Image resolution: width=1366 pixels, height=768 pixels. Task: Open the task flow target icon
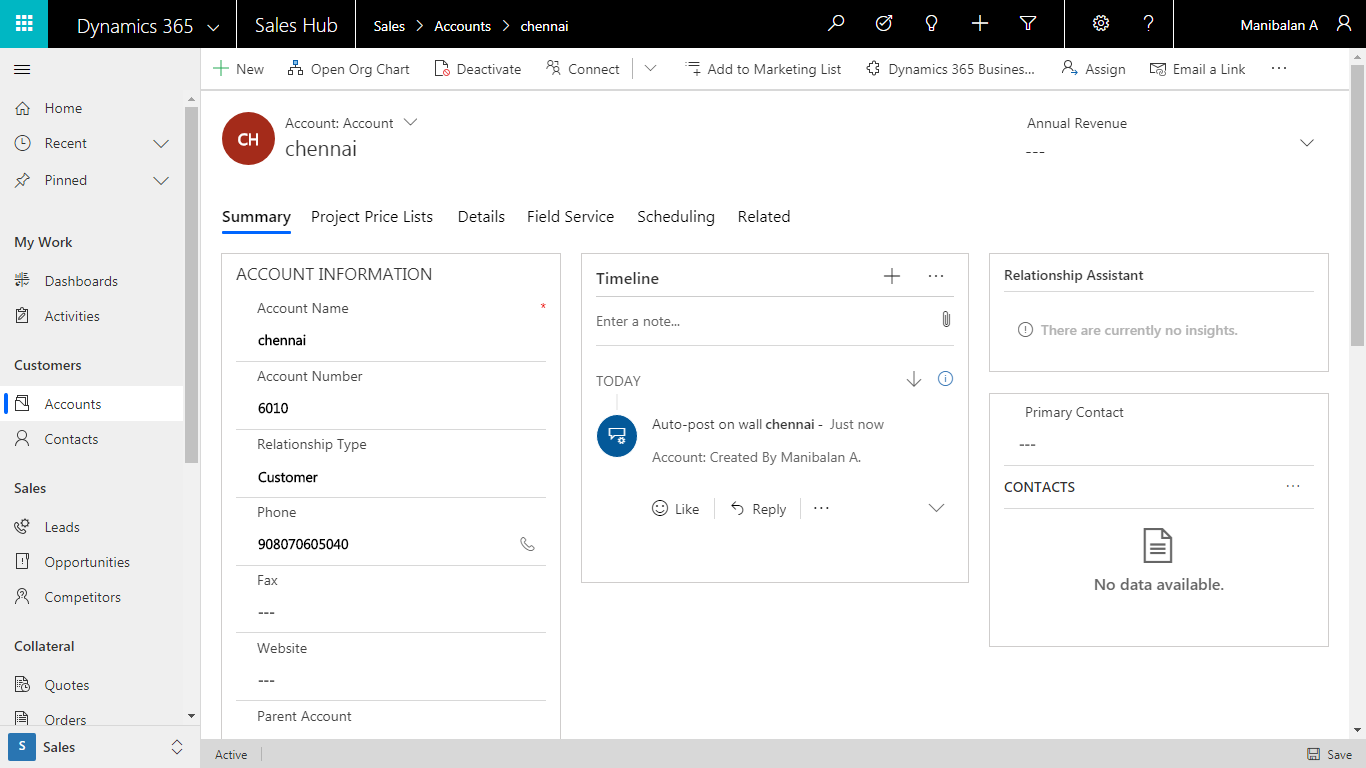[884, 24]
